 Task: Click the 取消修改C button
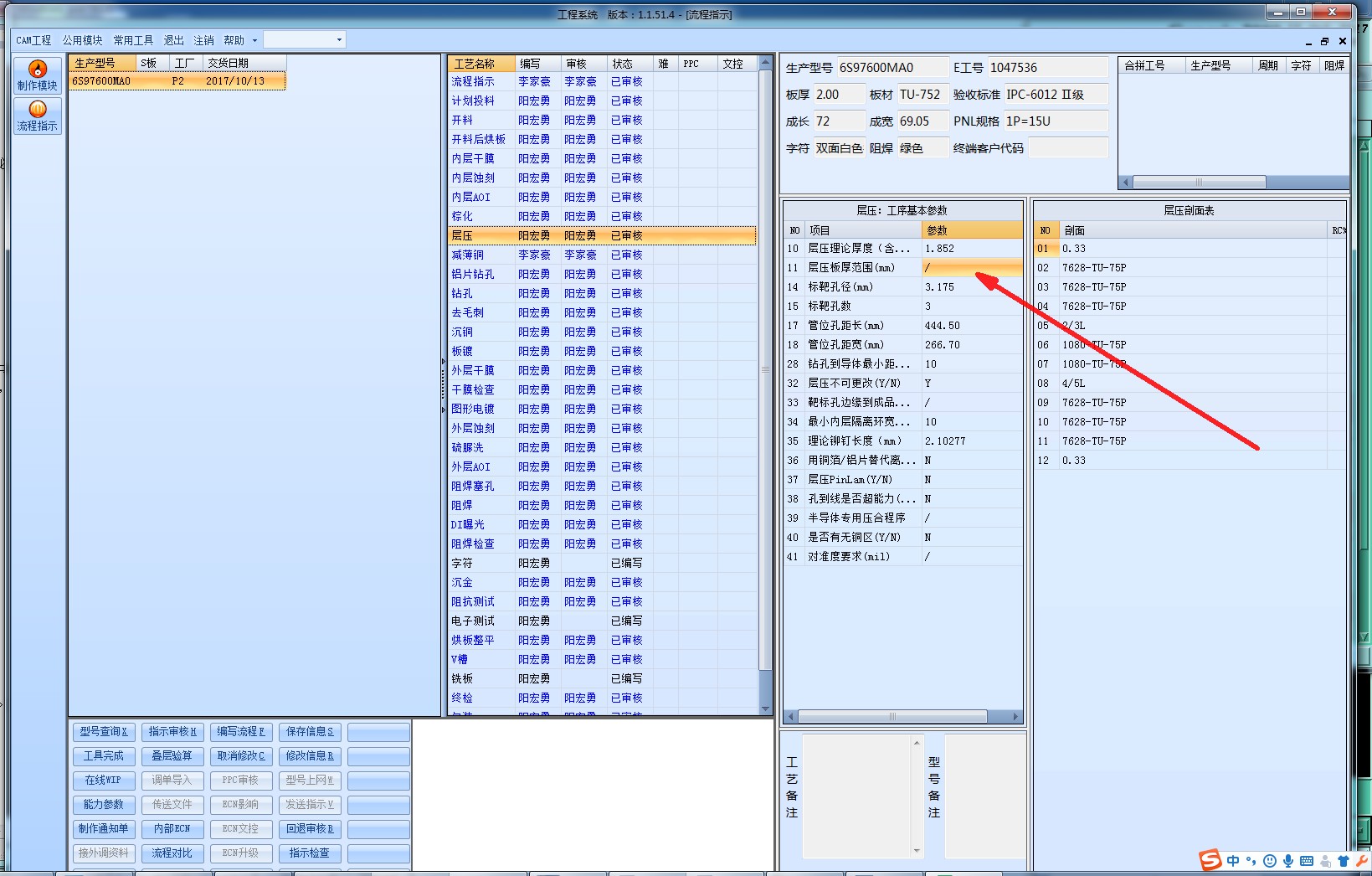pyautogui.click(x=241, y=756)
